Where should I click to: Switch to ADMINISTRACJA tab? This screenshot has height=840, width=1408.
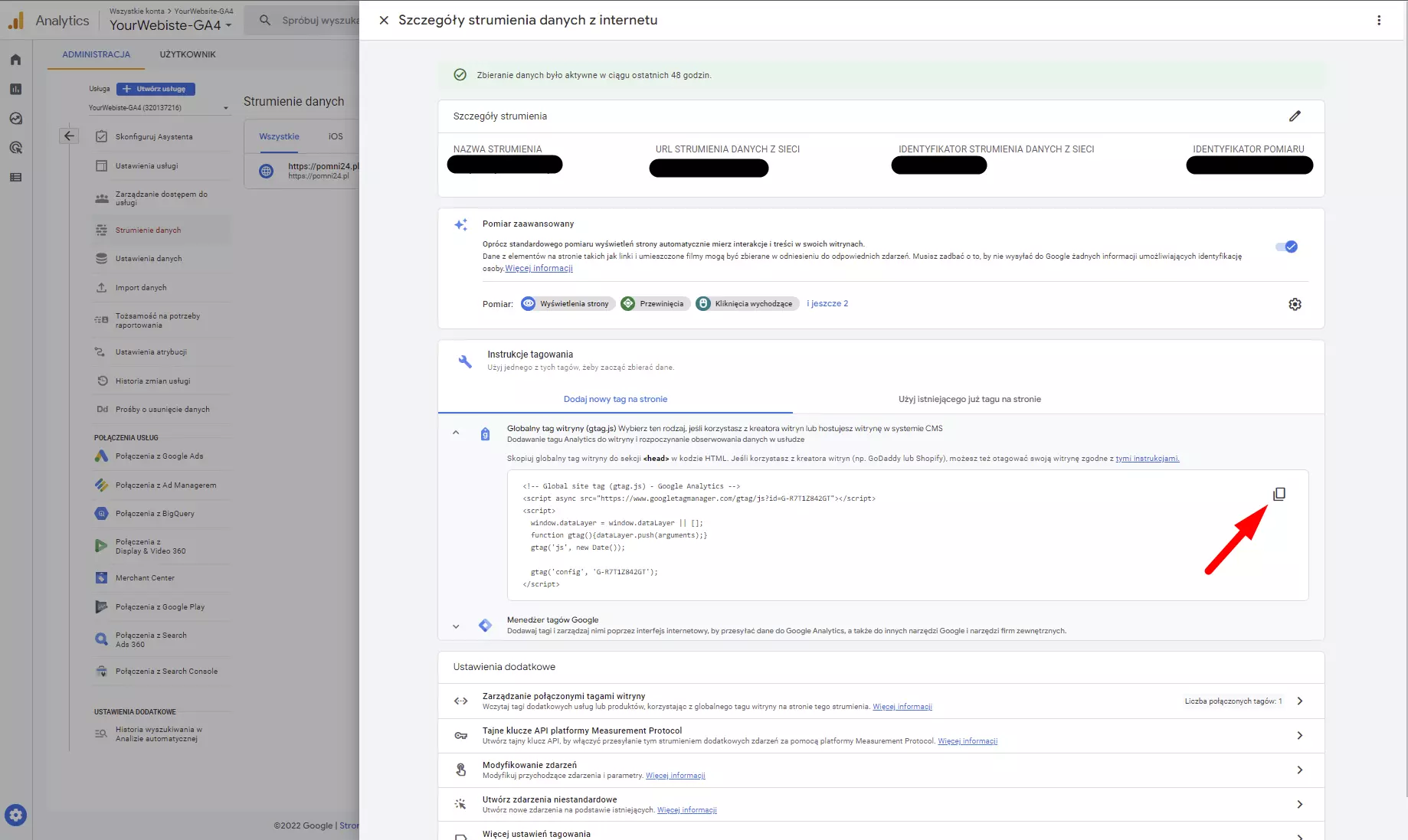[x=97, y=54]
